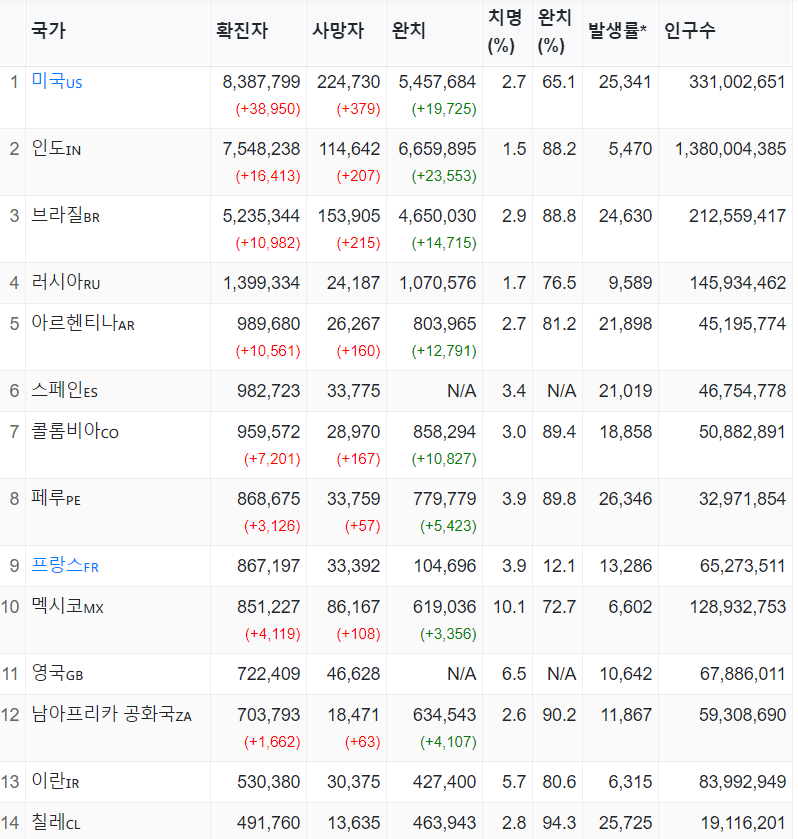Click Colombia recovered value 858,294
This screenshot has height=839, width=798.
click(444, 432)
